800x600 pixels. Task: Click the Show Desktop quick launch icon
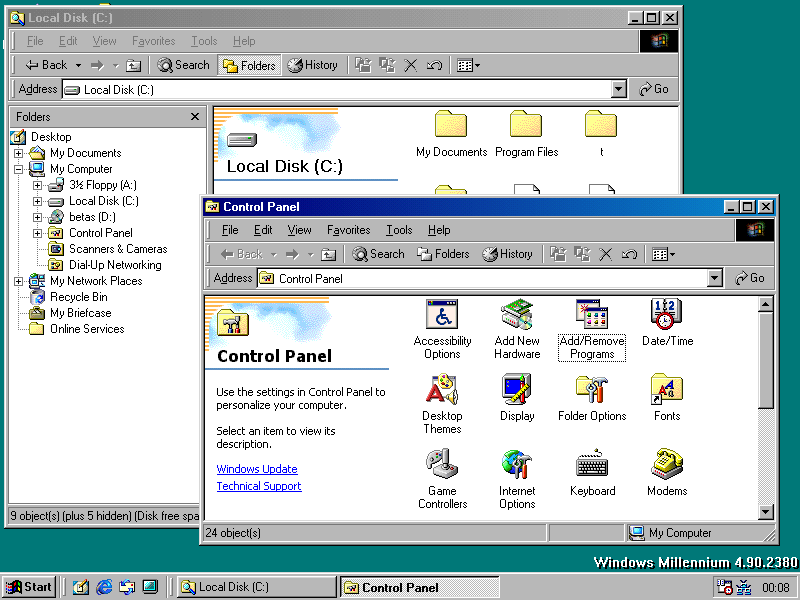click(x=81, y=587)
